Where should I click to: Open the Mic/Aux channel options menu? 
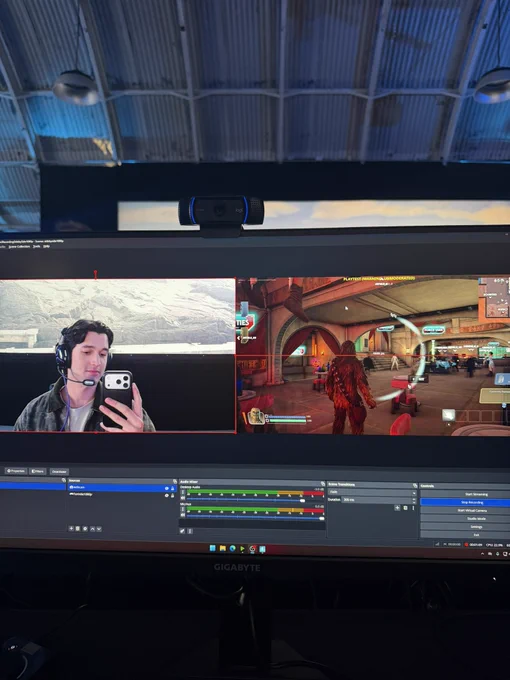coord(183,510)
